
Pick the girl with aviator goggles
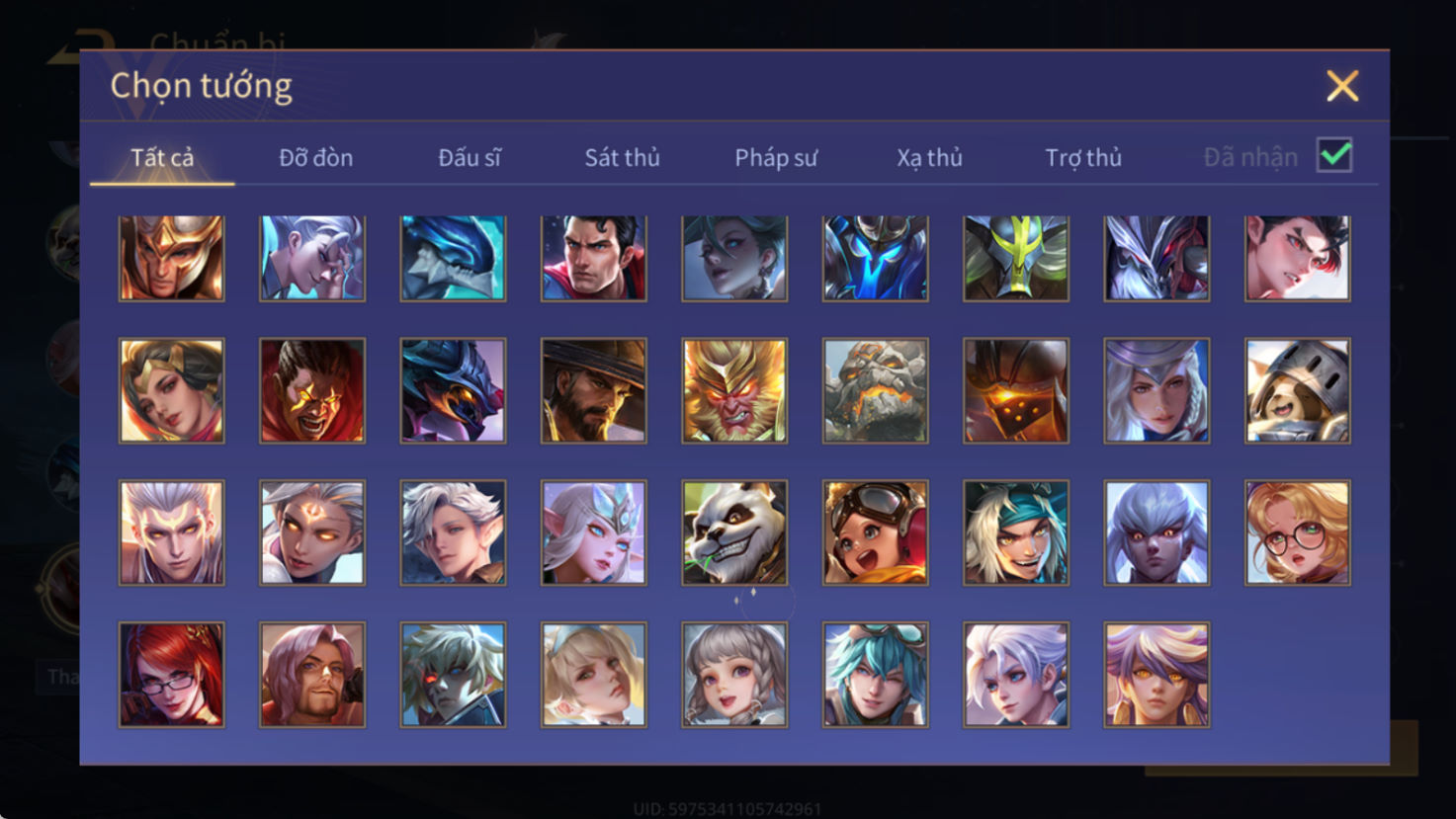(876, 532)
